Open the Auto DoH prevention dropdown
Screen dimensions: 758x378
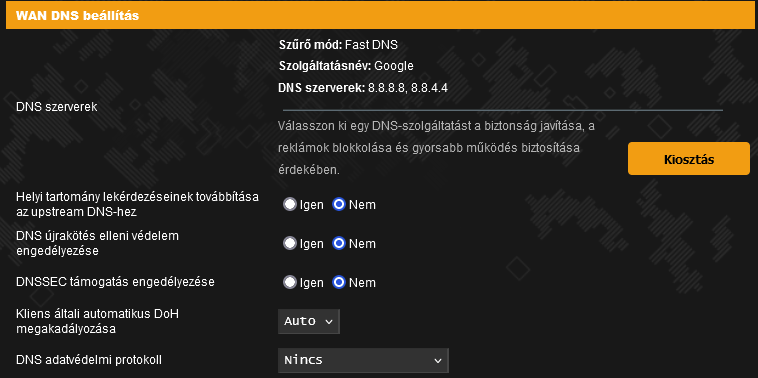[309, 321]
